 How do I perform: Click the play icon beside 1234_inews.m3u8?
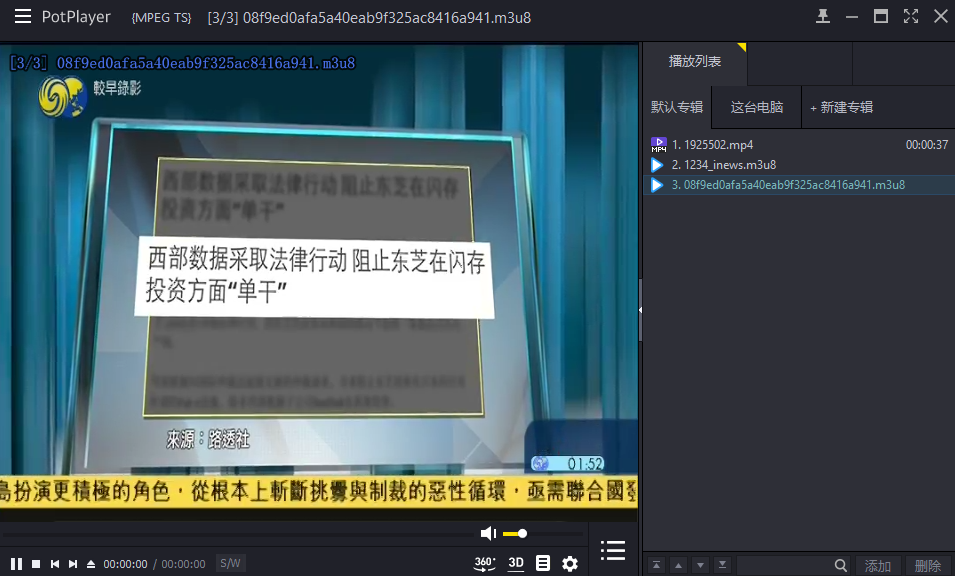(x=657, y=165)
